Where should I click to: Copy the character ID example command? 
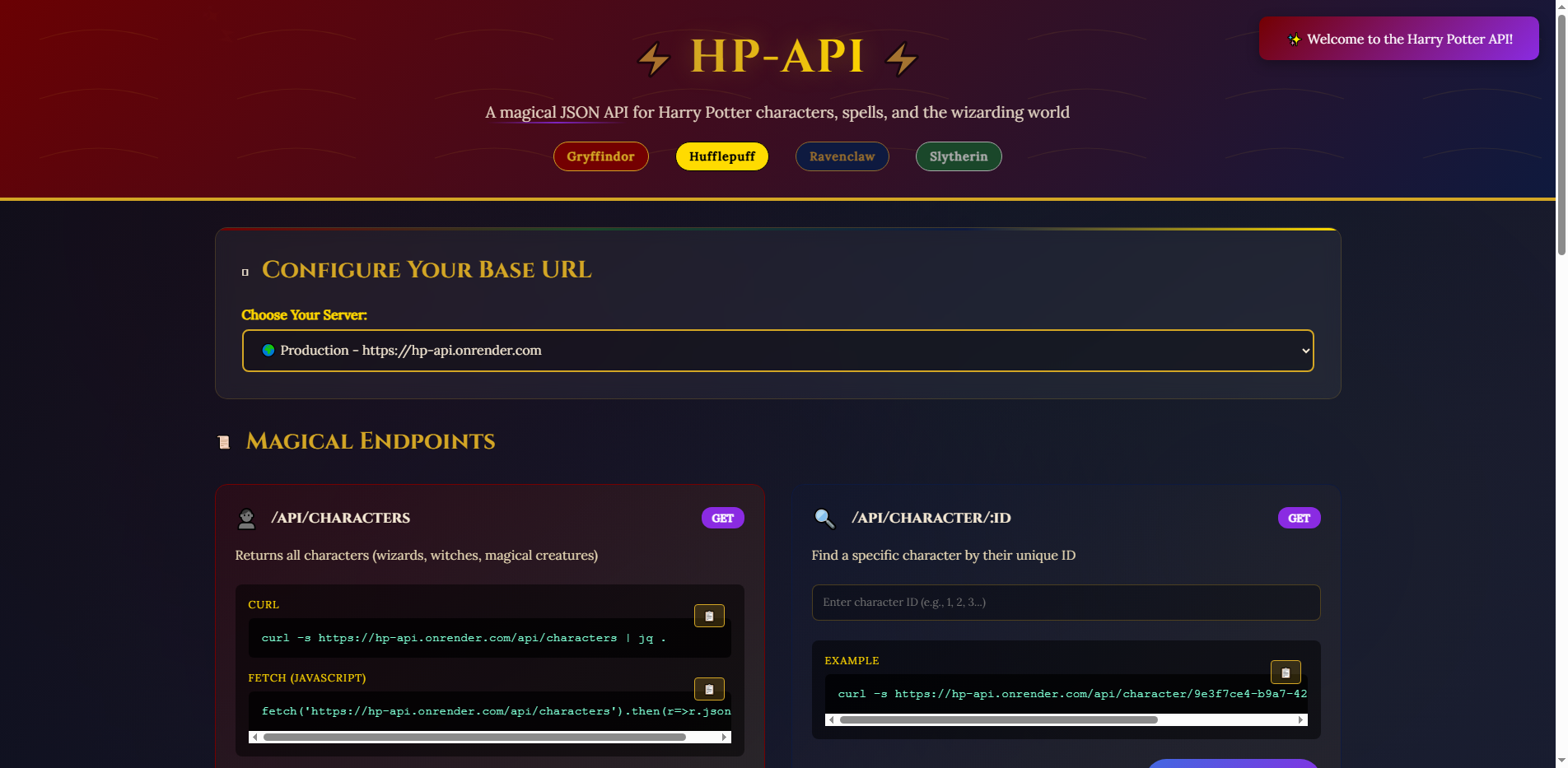[x=1286, y=672]
